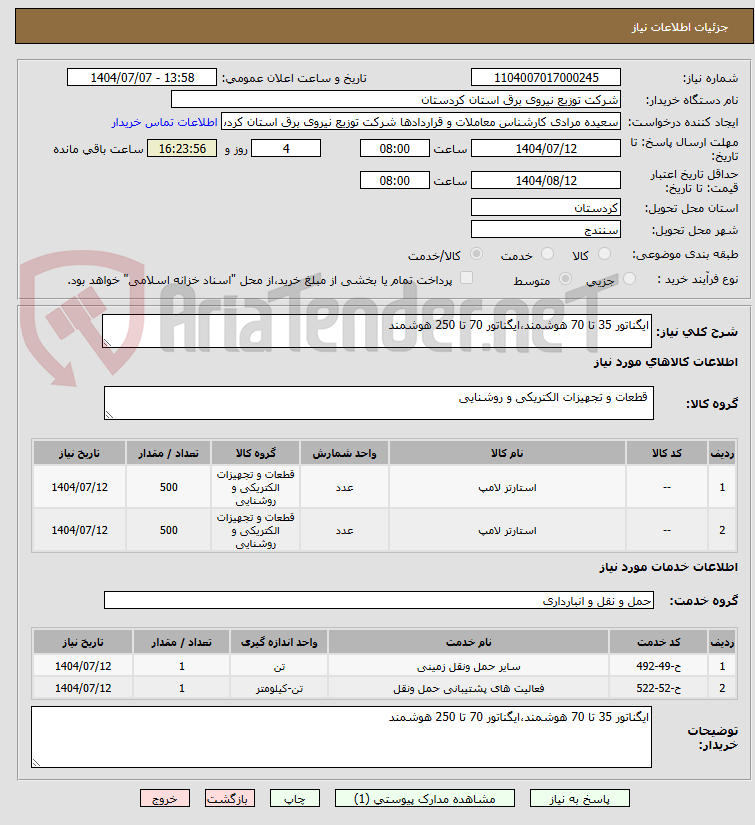Click سایر حمل ونقل زمینی service name

point(468,667)
